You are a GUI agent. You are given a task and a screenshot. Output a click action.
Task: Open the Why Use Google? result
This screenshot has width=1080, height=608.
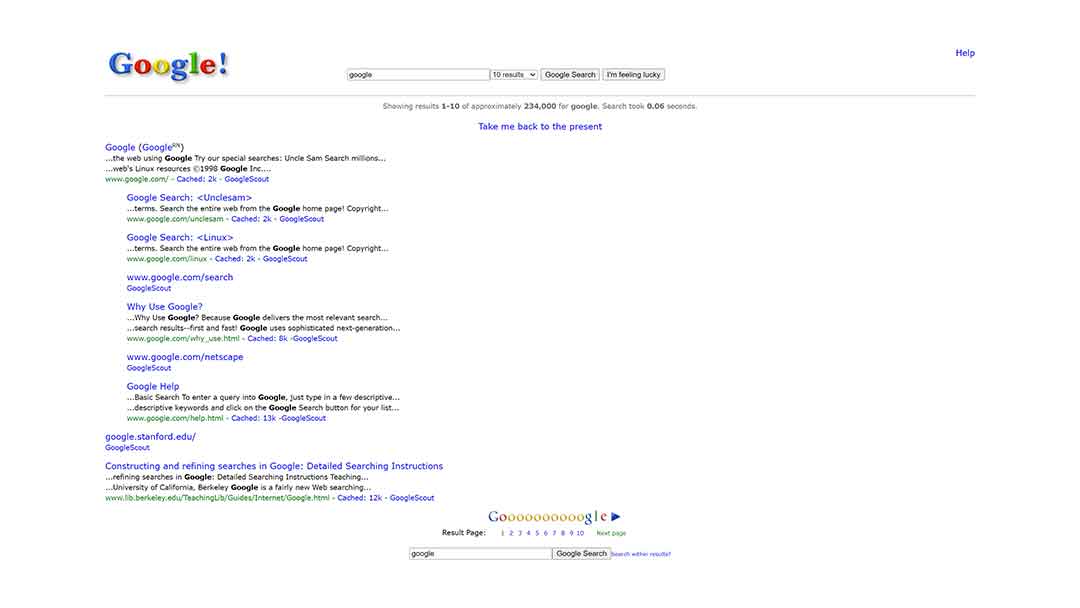pos(164,307)
